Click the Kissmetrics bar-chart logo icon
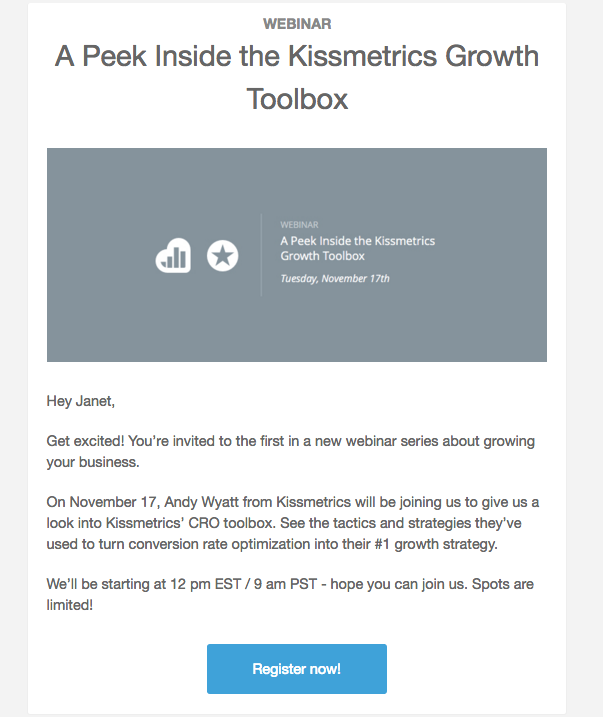 click(x=173, y=256)
